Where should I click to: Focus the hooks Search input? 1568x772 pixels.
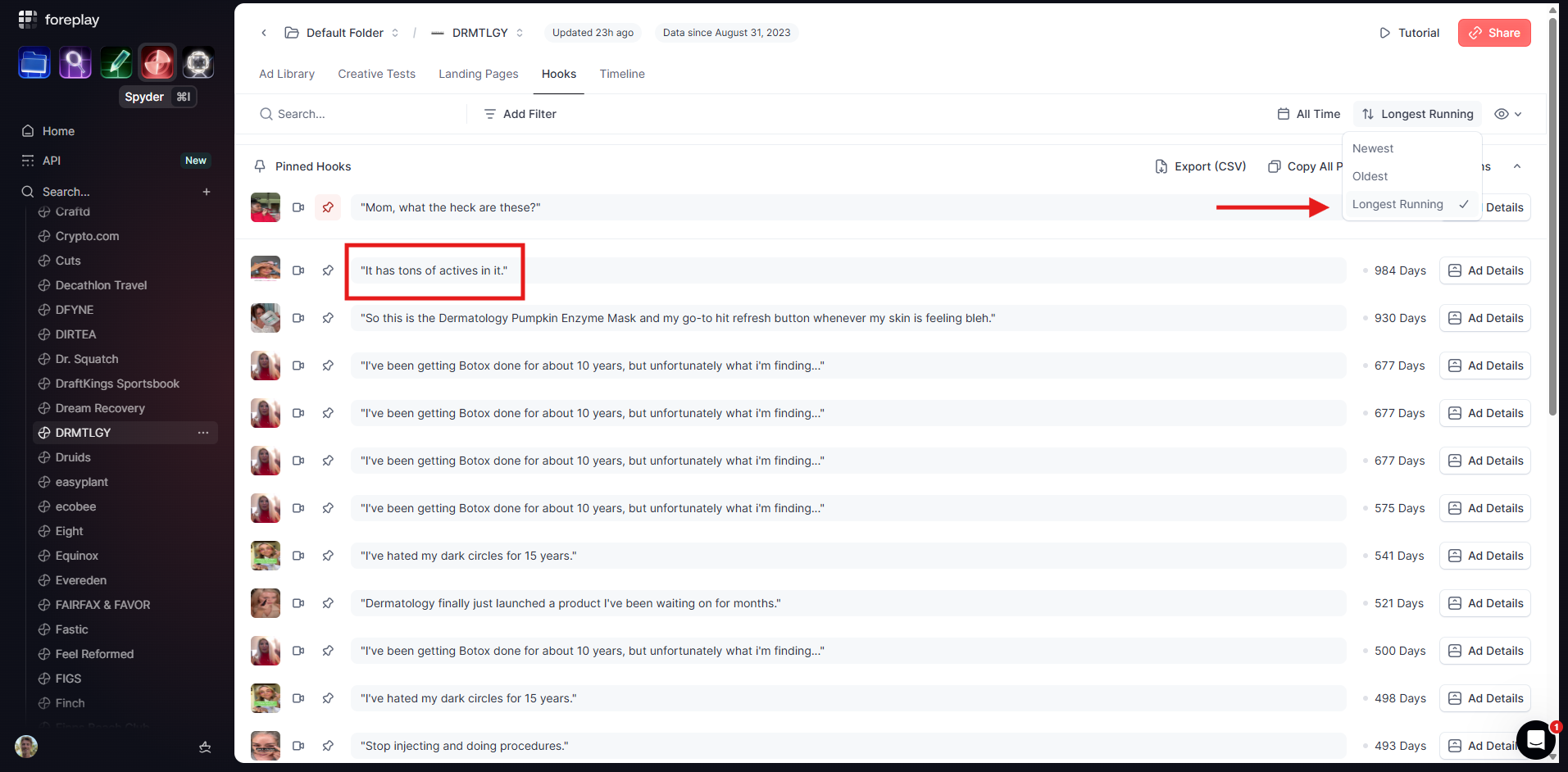[361, 114]
